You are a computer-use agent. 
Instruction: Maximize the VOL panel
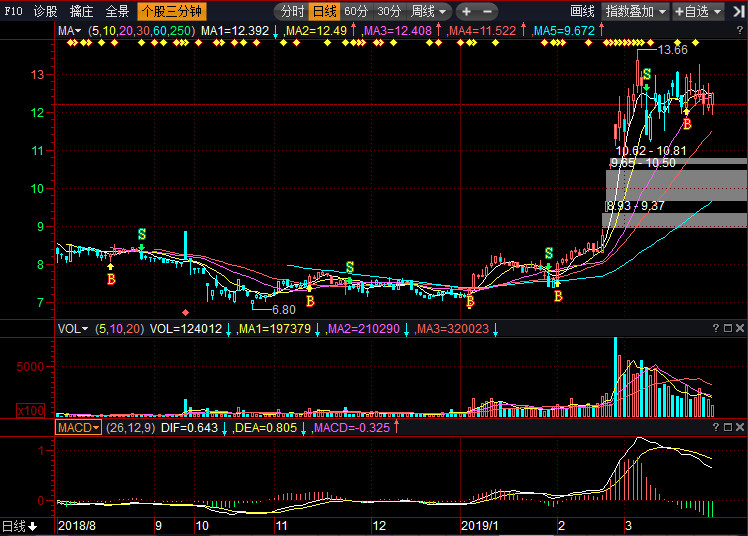pos(728,328)
